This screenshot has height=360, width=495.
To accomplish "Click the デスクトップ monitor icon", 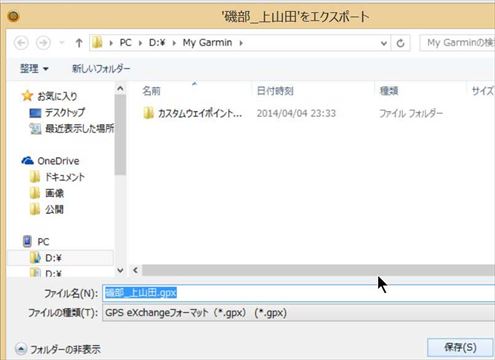I will point(35,113).
